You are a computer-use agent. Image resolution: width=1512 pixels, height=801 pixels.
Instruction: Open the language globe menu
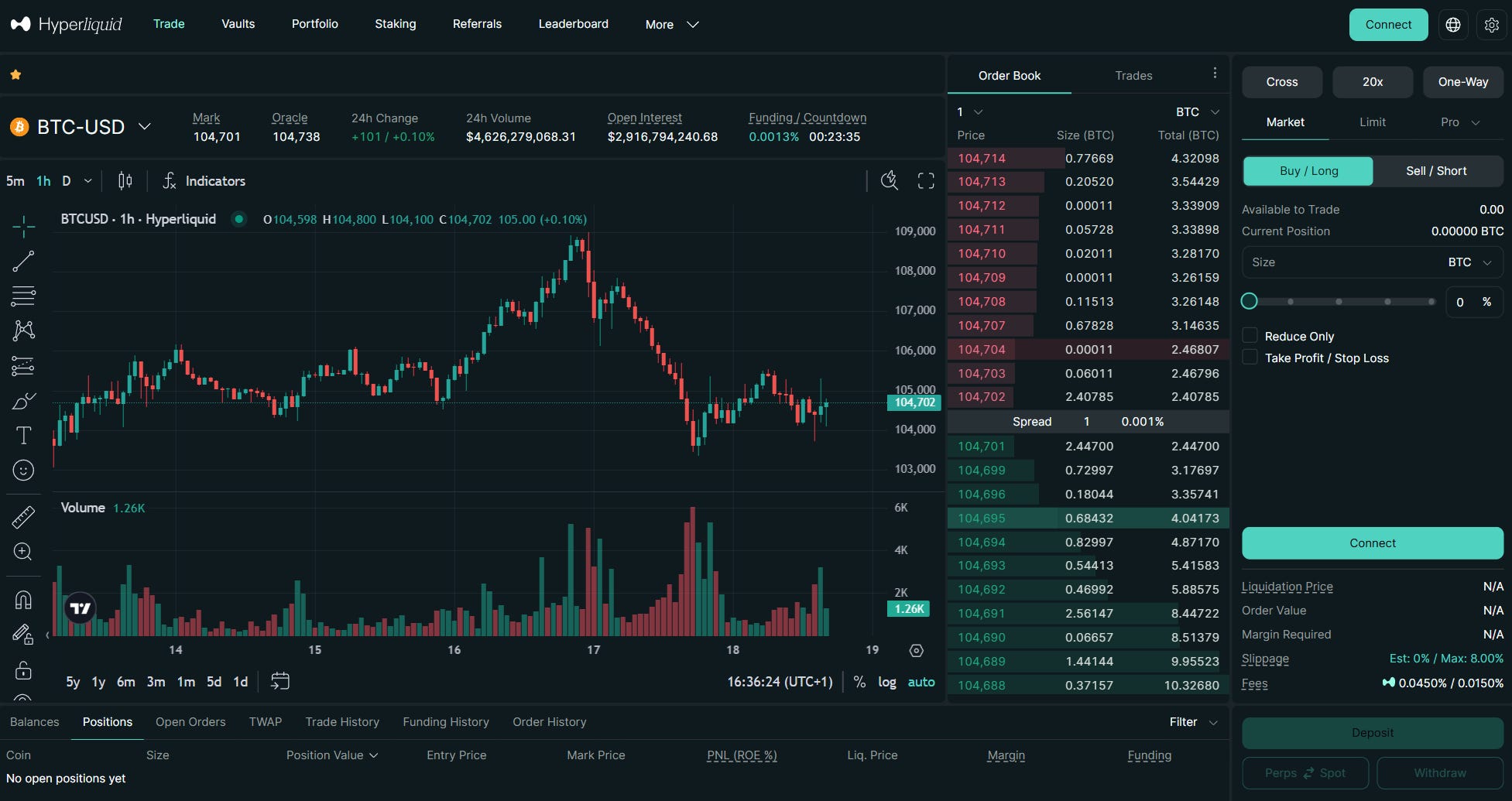tap(1453, 25)
